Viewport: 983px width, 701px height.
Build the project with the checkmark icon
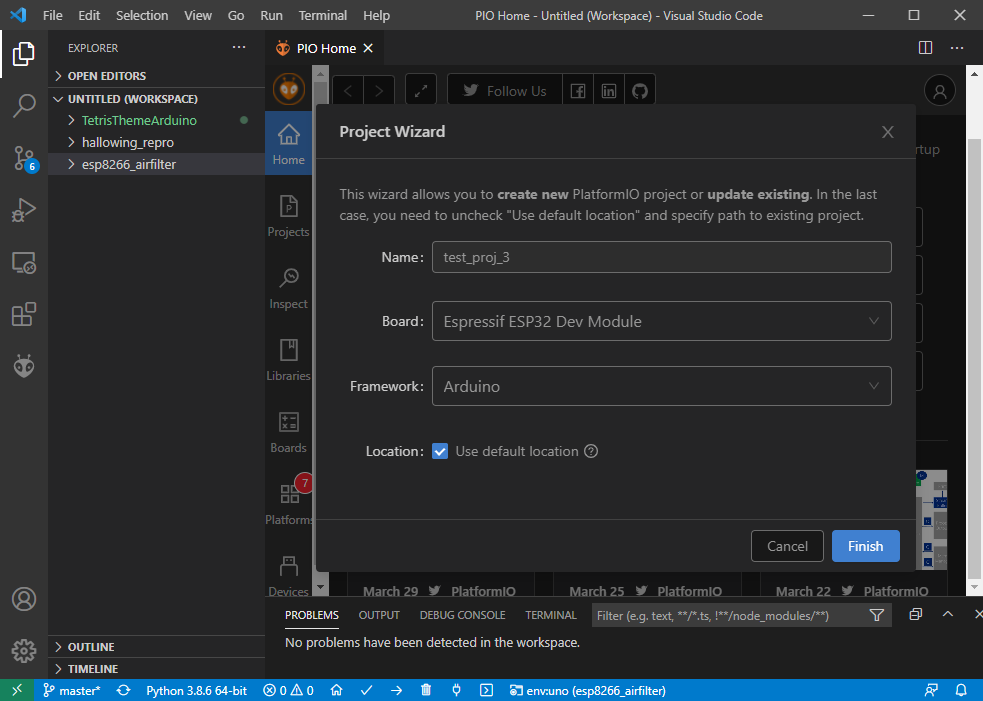[366, 690]
